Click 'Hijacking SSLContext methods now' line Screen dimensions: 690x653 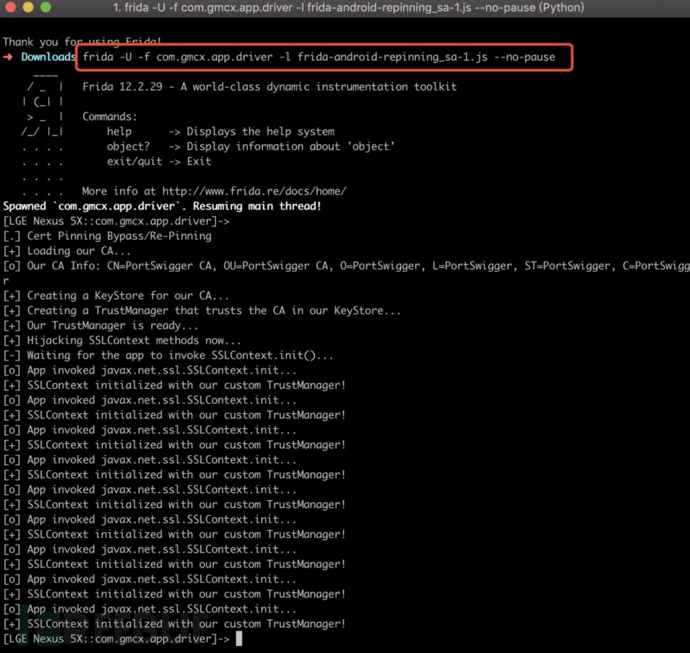[122, 341]
